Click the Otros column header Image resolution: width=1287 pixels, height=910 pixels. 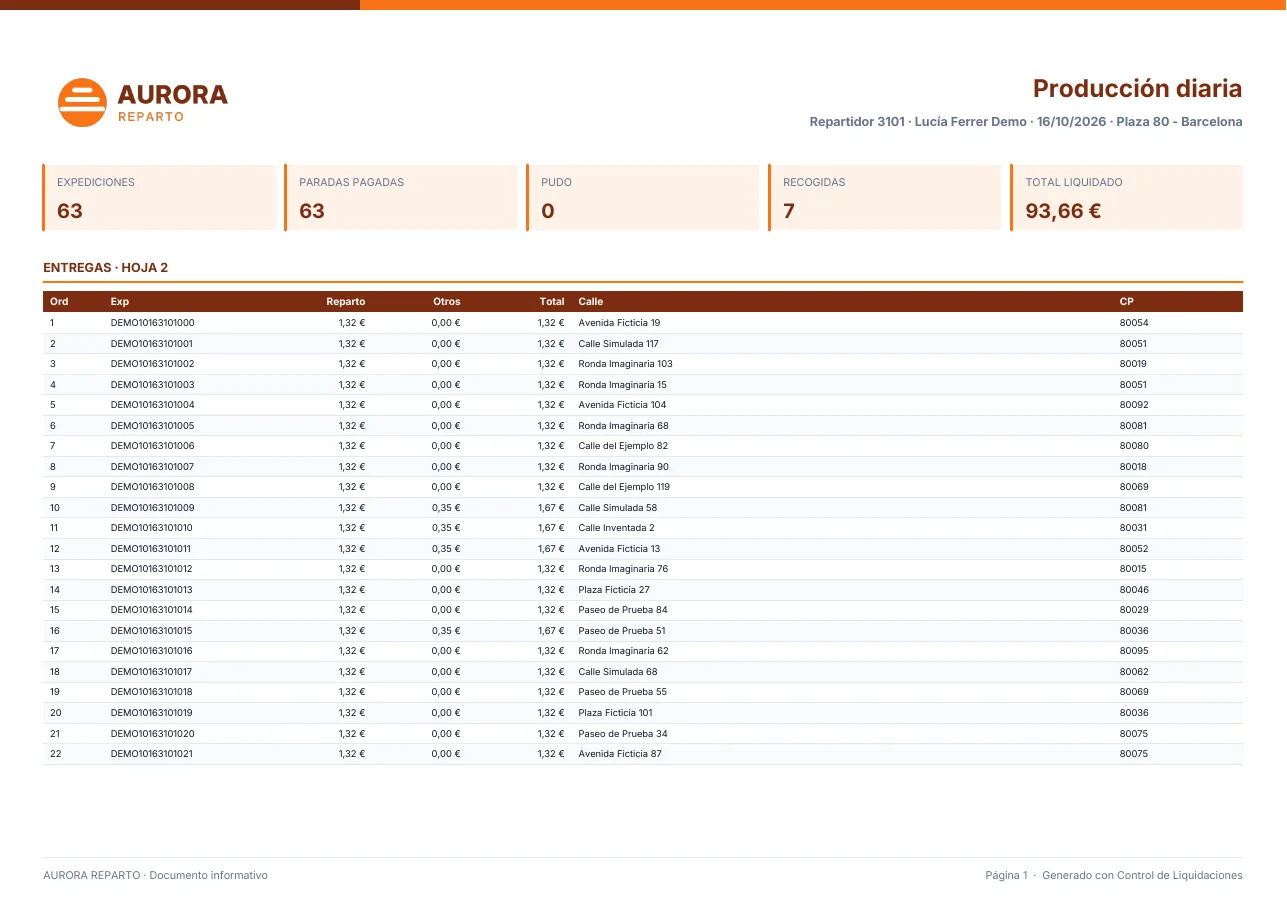[x=447, y=301]
